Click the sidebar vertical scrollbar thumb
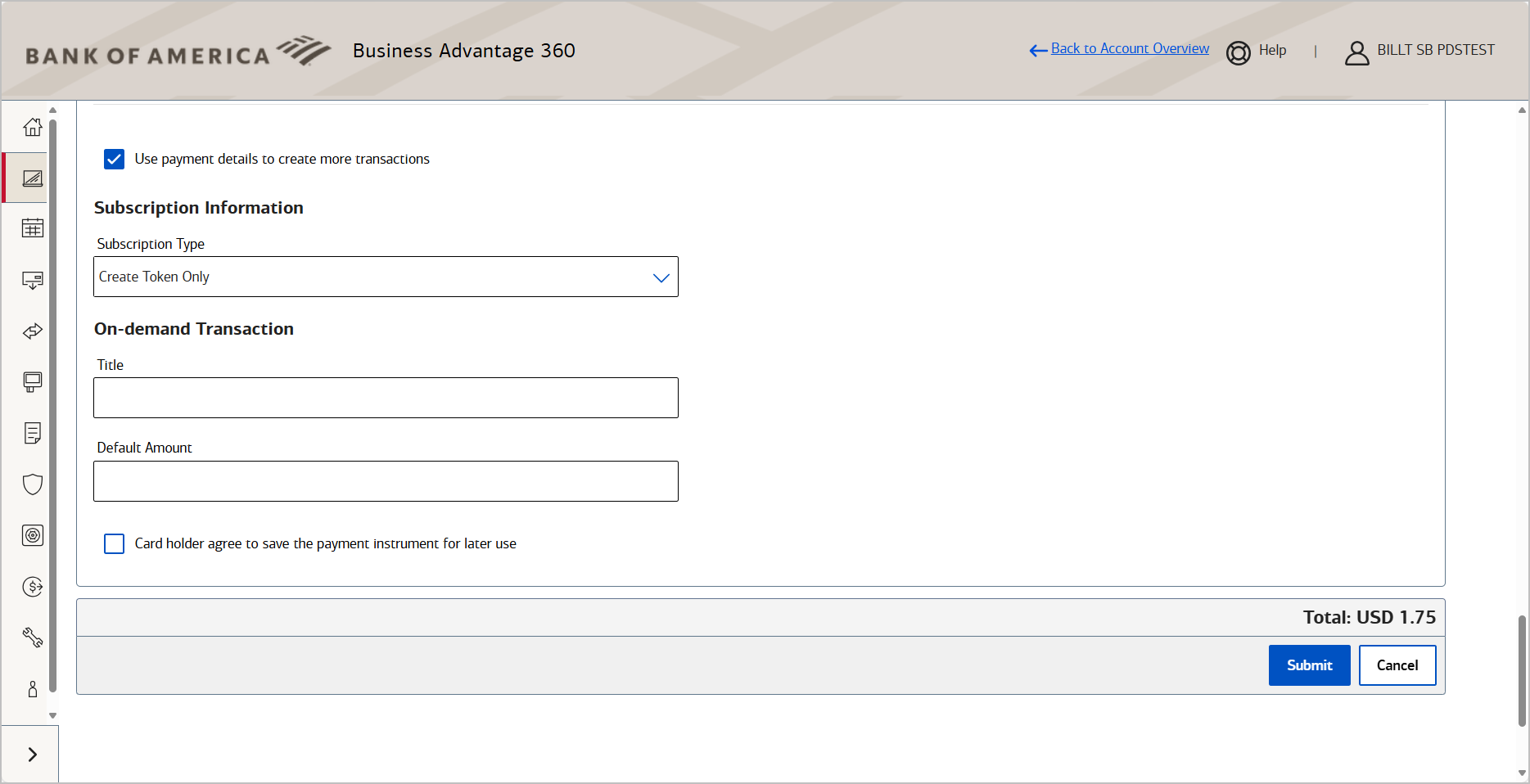 (52, 405)
